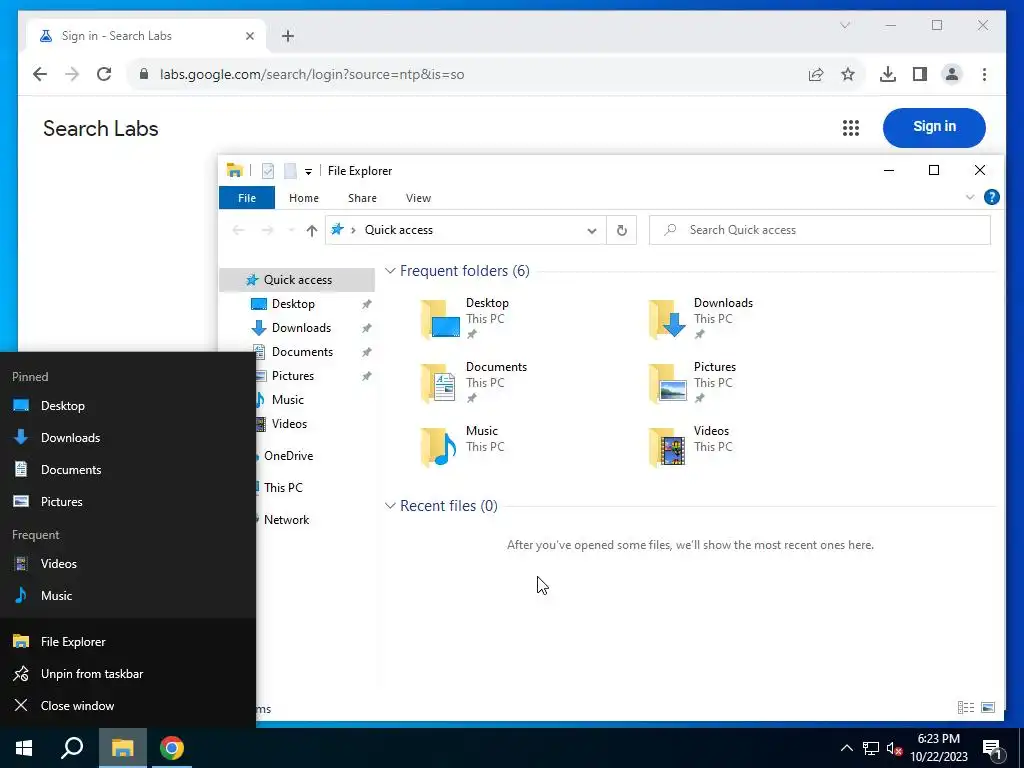1024x768 pixels.
Task: Open the File ribbon tab in File Explorer
Action: (x=247, y=198)
